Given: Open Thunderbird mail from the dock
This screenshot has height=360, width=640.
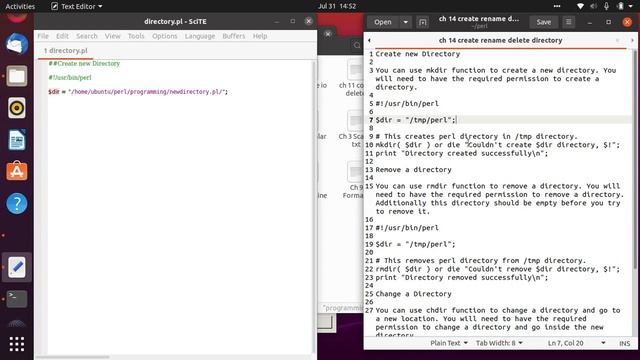Looking at the screenshot, I should [x=17, y=44].
